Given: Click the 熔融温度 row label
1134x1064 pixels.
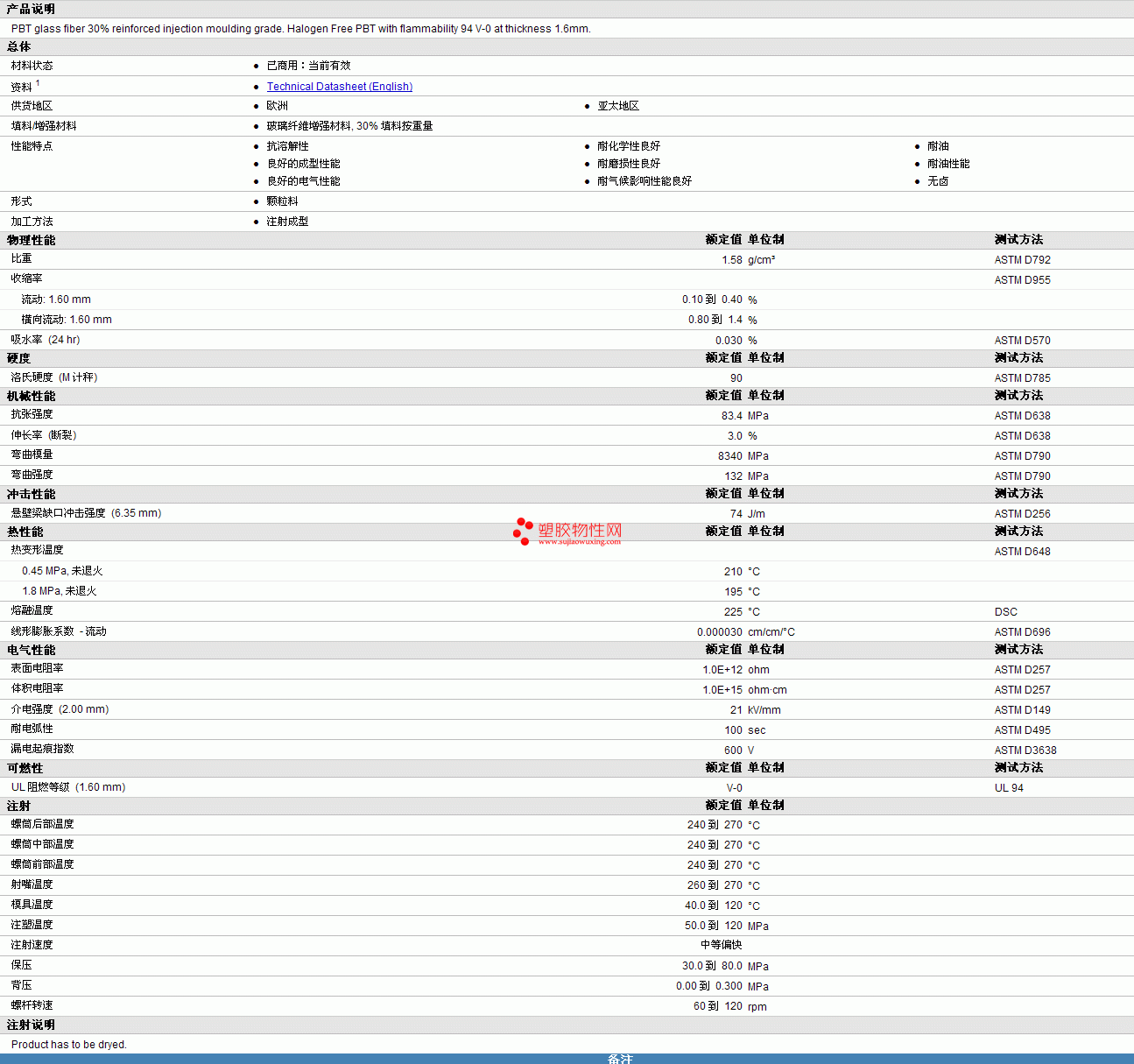Looking at the screenshot, I should (x=32, y=610).
